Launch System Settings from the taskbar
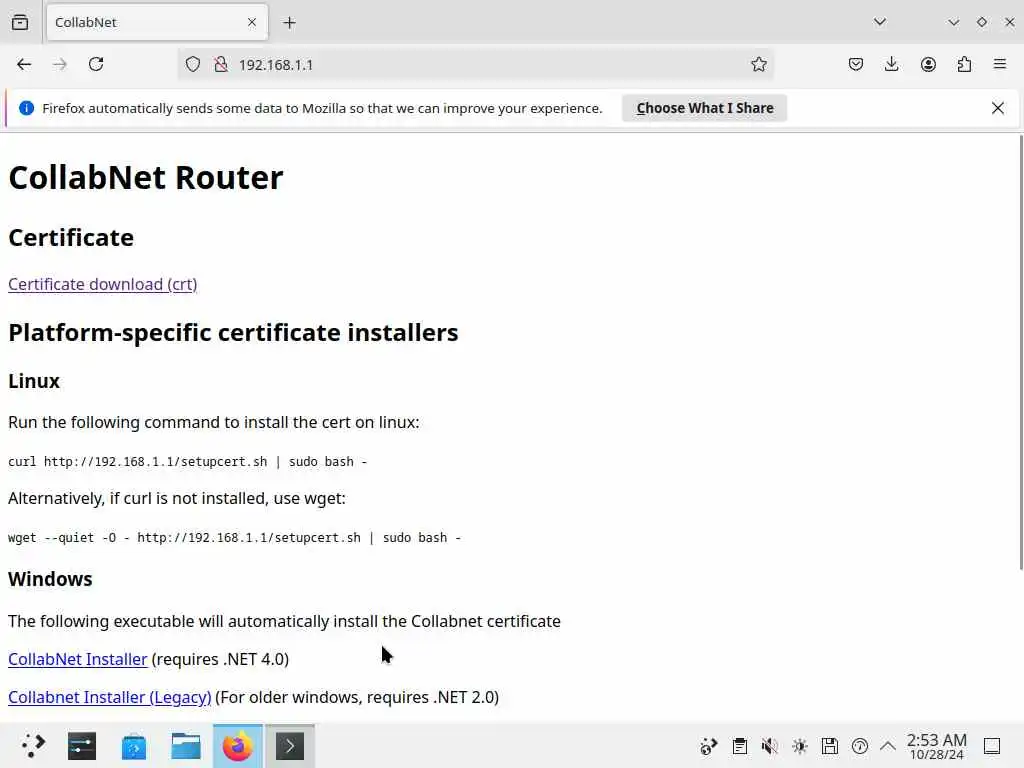1024x768 pixels. 82,746
